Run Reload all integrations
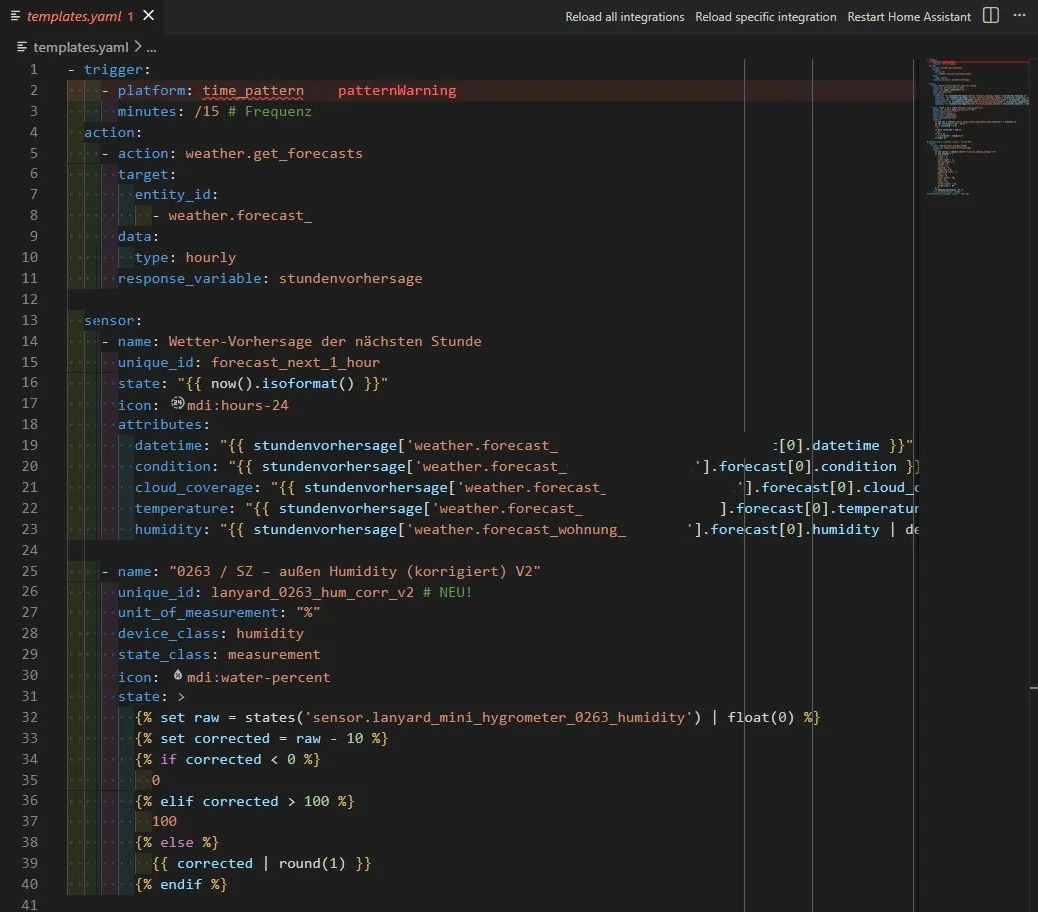 [624, 16]
